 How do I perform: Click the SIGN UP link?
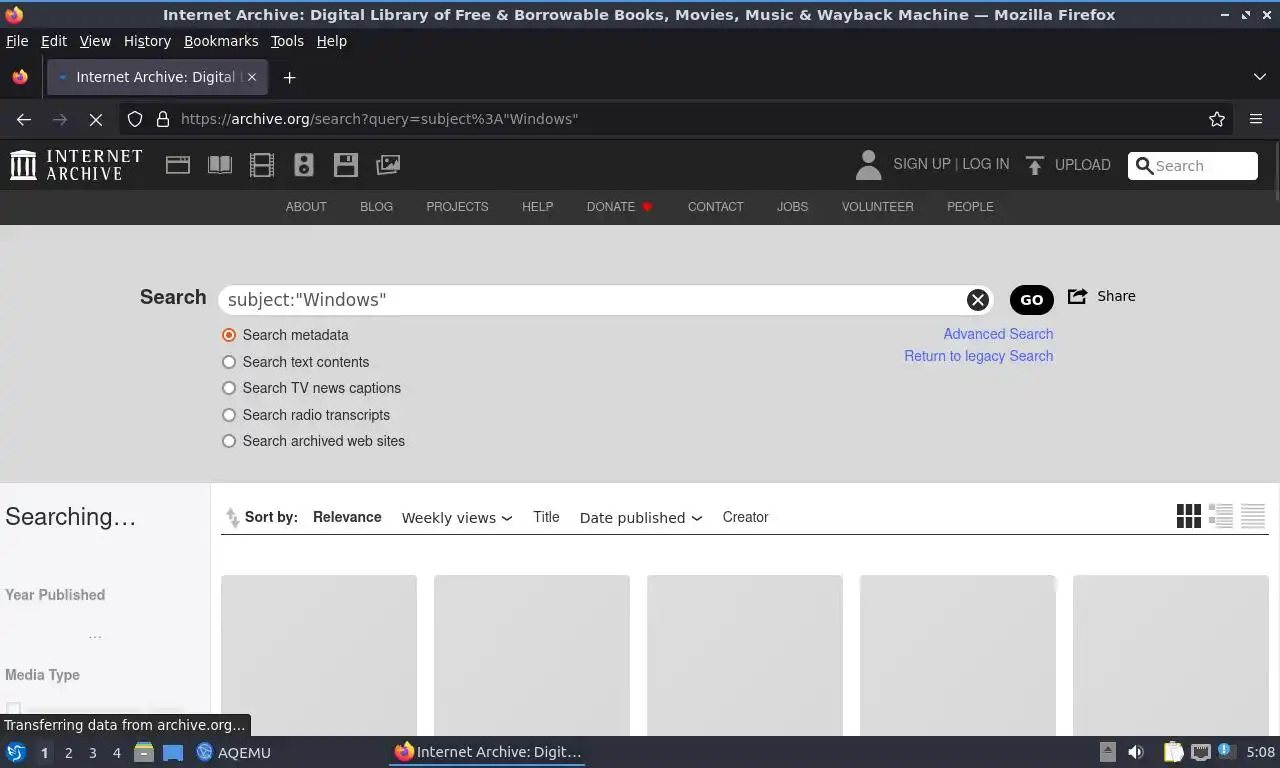(x=922, y=164)
